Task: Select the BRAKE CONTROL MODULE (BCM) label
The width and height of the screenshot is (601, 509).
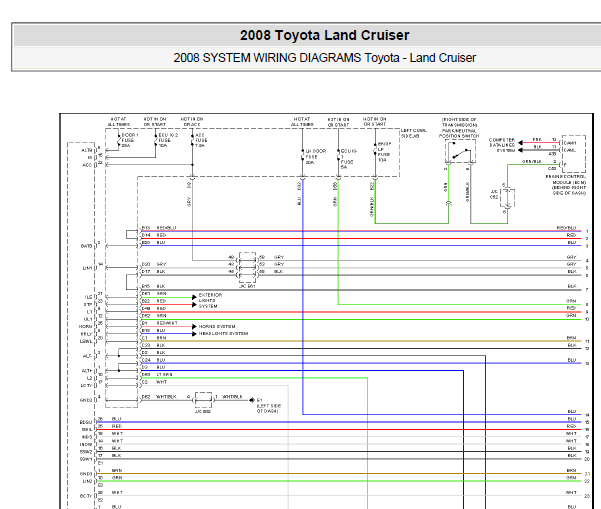Action: point(566,185)
